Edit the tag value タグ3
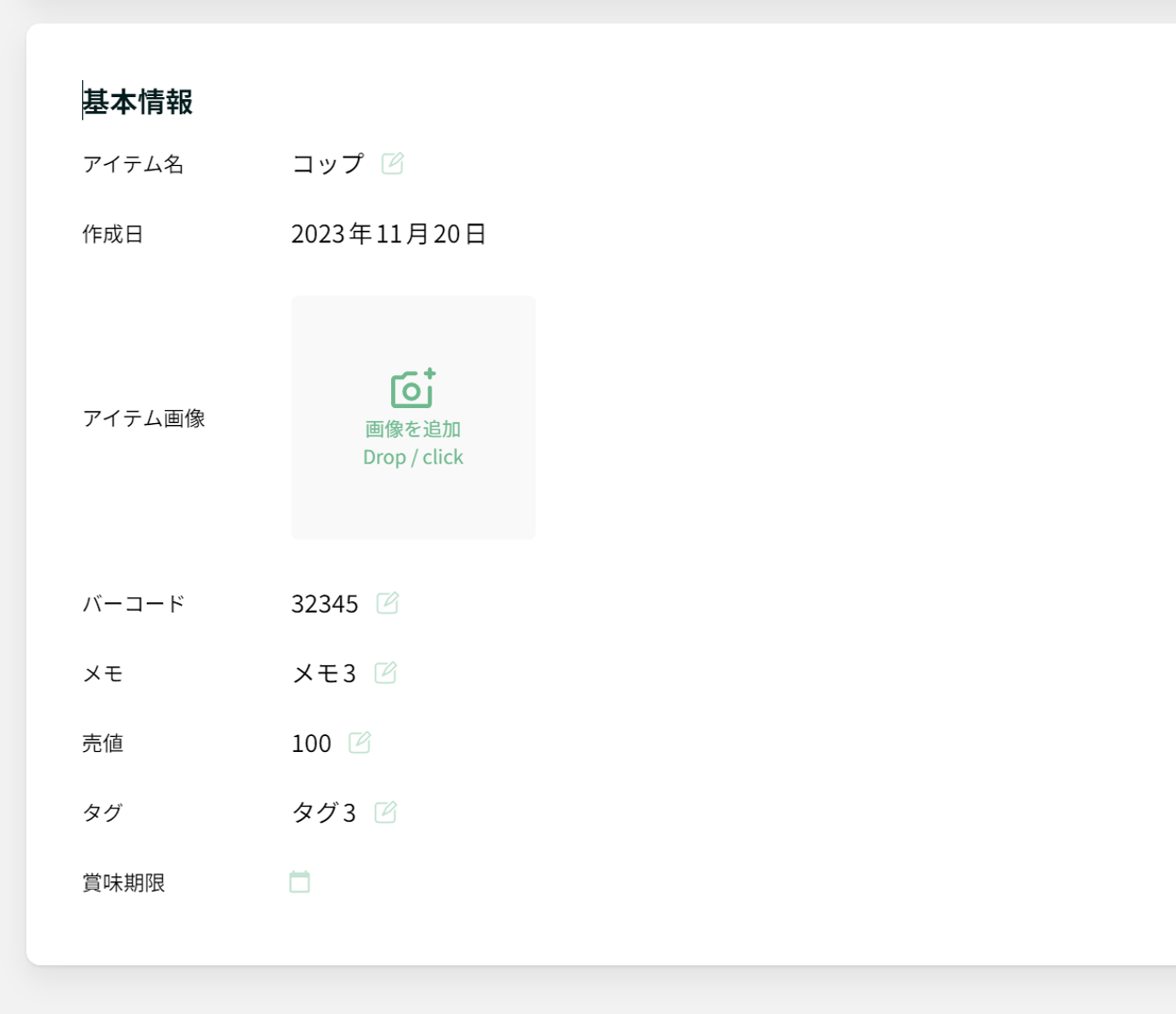Viewport: 1176px width, 1014px height. [x=385, y=811]
